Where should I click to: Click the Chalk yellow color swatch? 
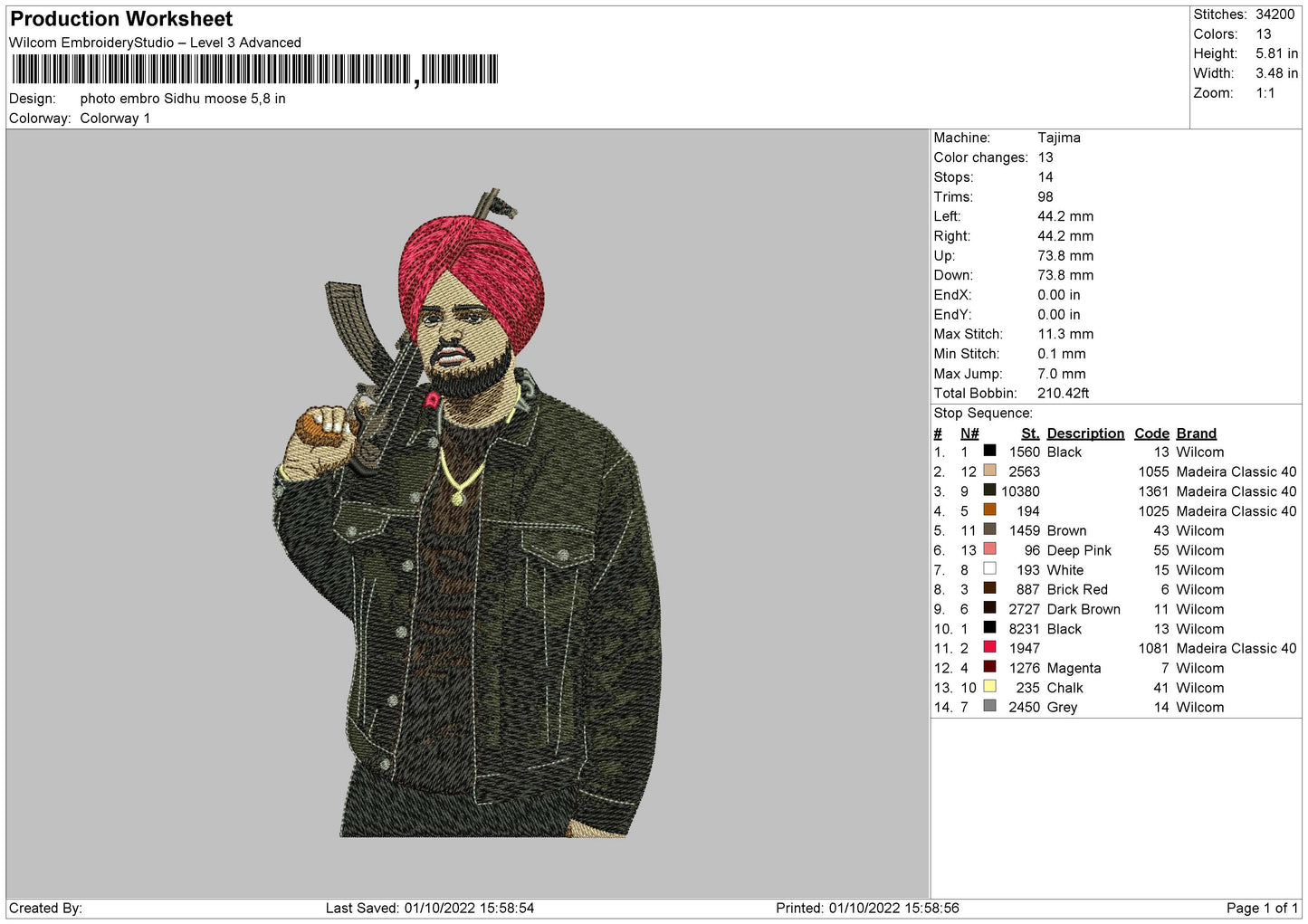click(989, 686)
